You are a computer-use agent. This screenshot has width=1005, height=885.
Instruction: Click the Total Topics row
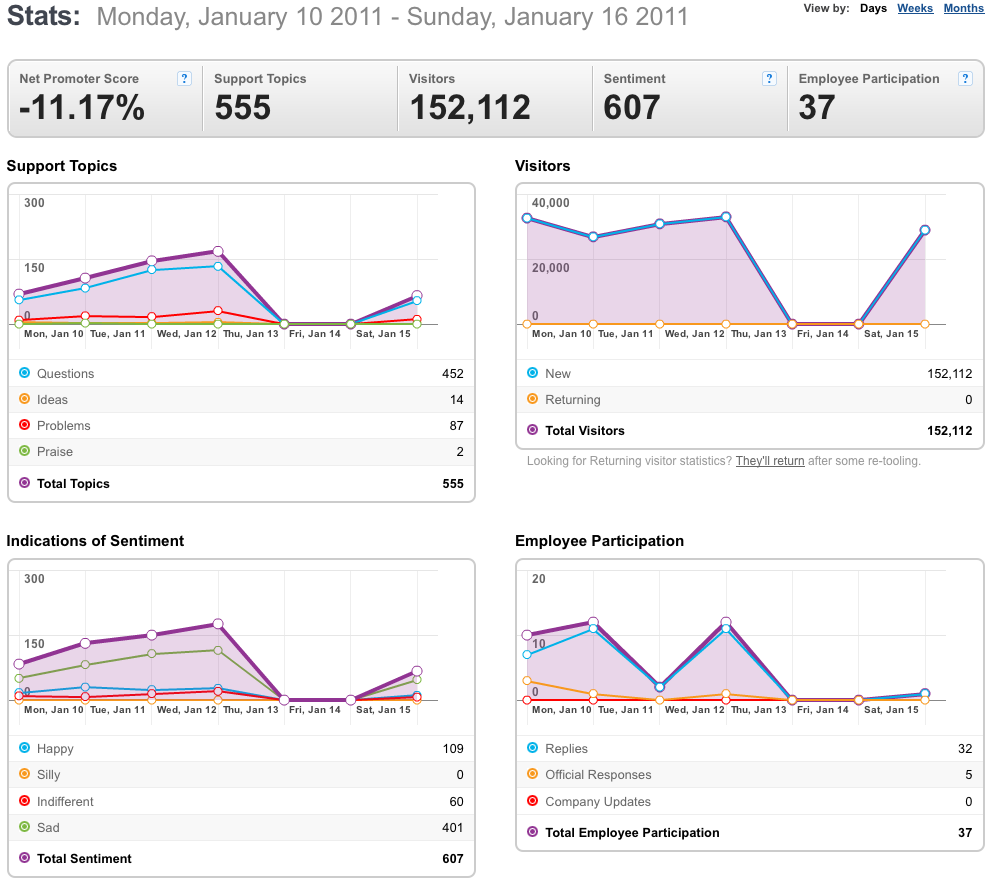pos(241,484)
